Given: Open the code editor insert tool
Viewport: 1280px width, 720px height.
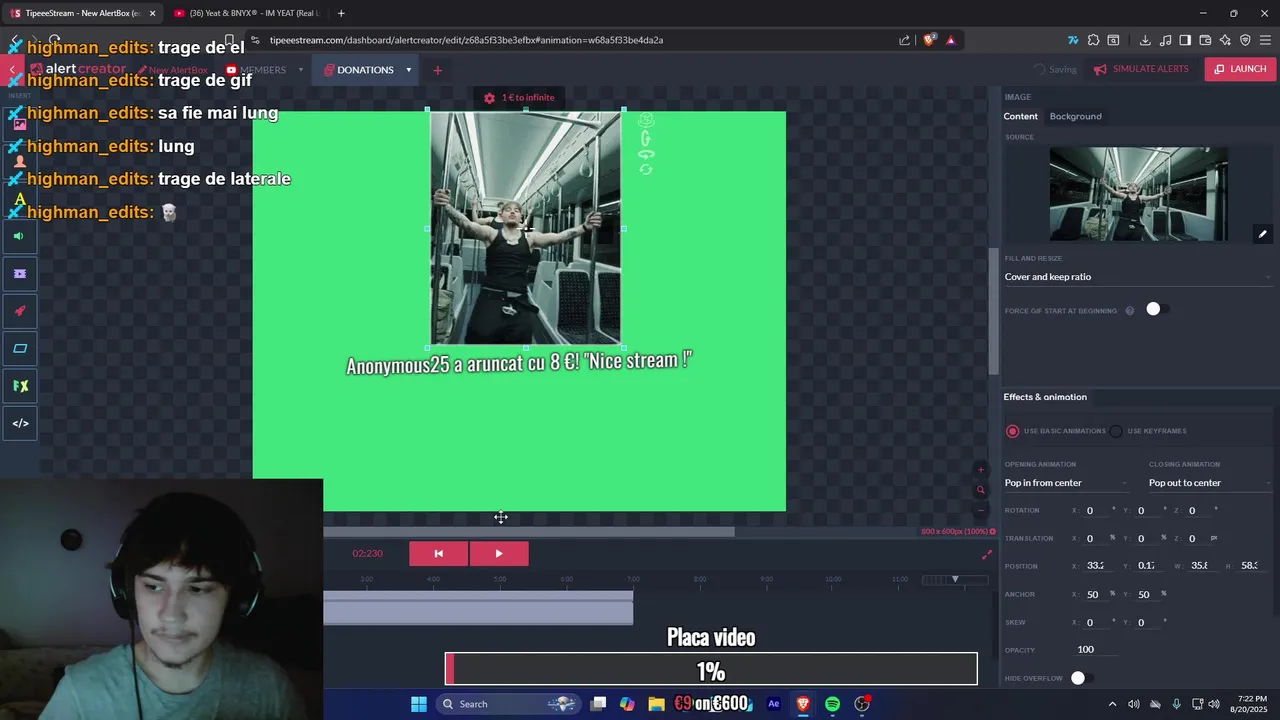Looking at the screenshot, I should (19, 423).
